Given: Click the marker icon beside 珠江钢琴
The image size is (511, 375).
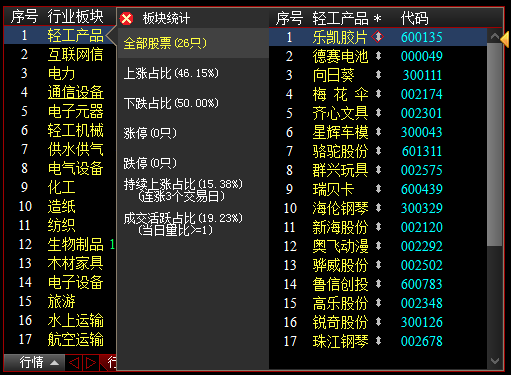Looking at the screenshot, I should [x=378, y=341].
